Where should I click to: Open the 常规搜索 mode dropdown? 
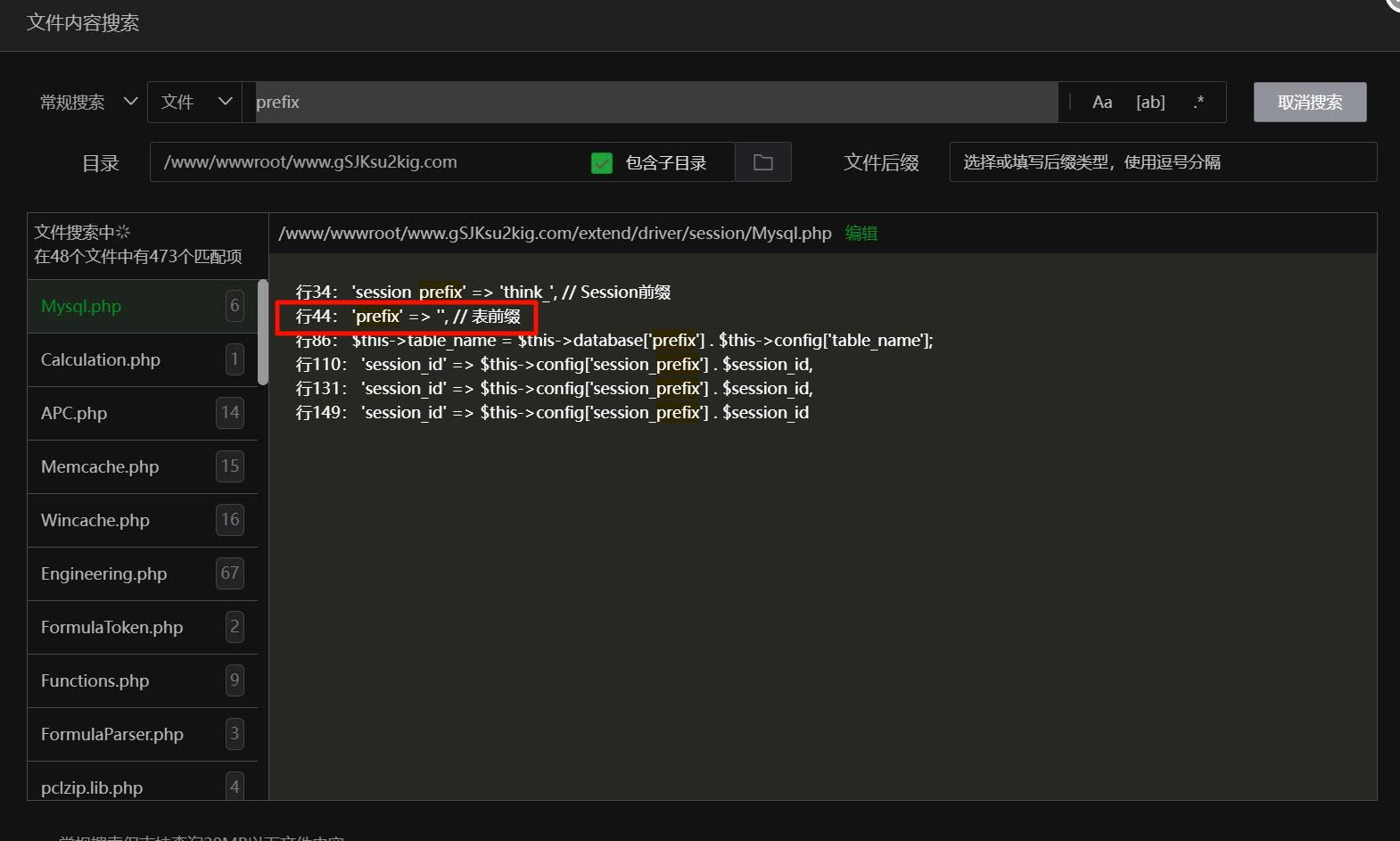(88, 103)
